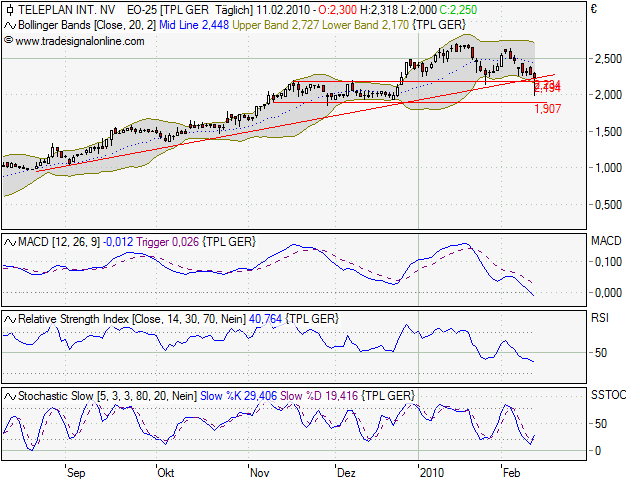Click the red 1,907 support level label
The width and height of the screenshot is (640, 480).
pyautogui.click(x=547, y=108)
